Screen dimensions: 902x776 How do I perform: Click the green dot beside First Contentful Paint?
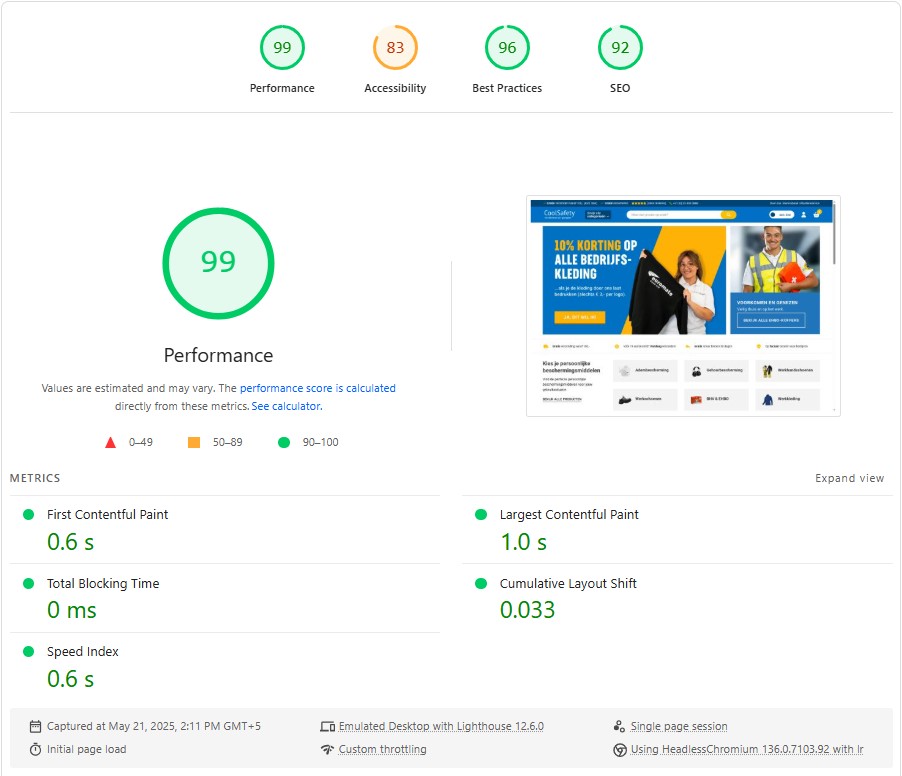[29, 514]
